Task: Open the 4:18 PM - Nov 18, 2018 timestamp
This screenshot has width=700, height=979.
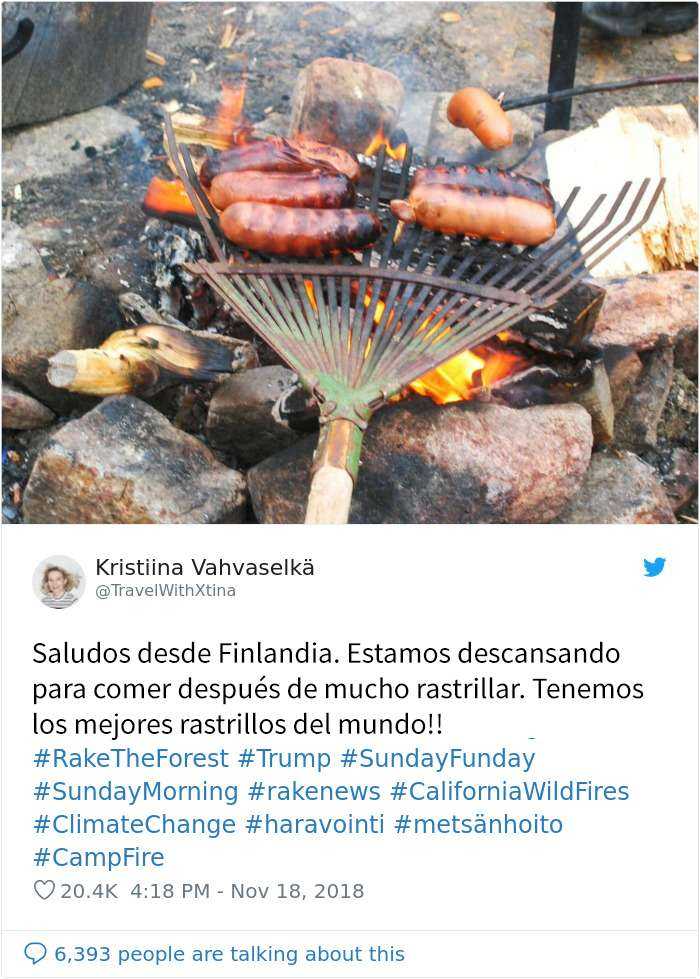Action: (x=247, y=891)
